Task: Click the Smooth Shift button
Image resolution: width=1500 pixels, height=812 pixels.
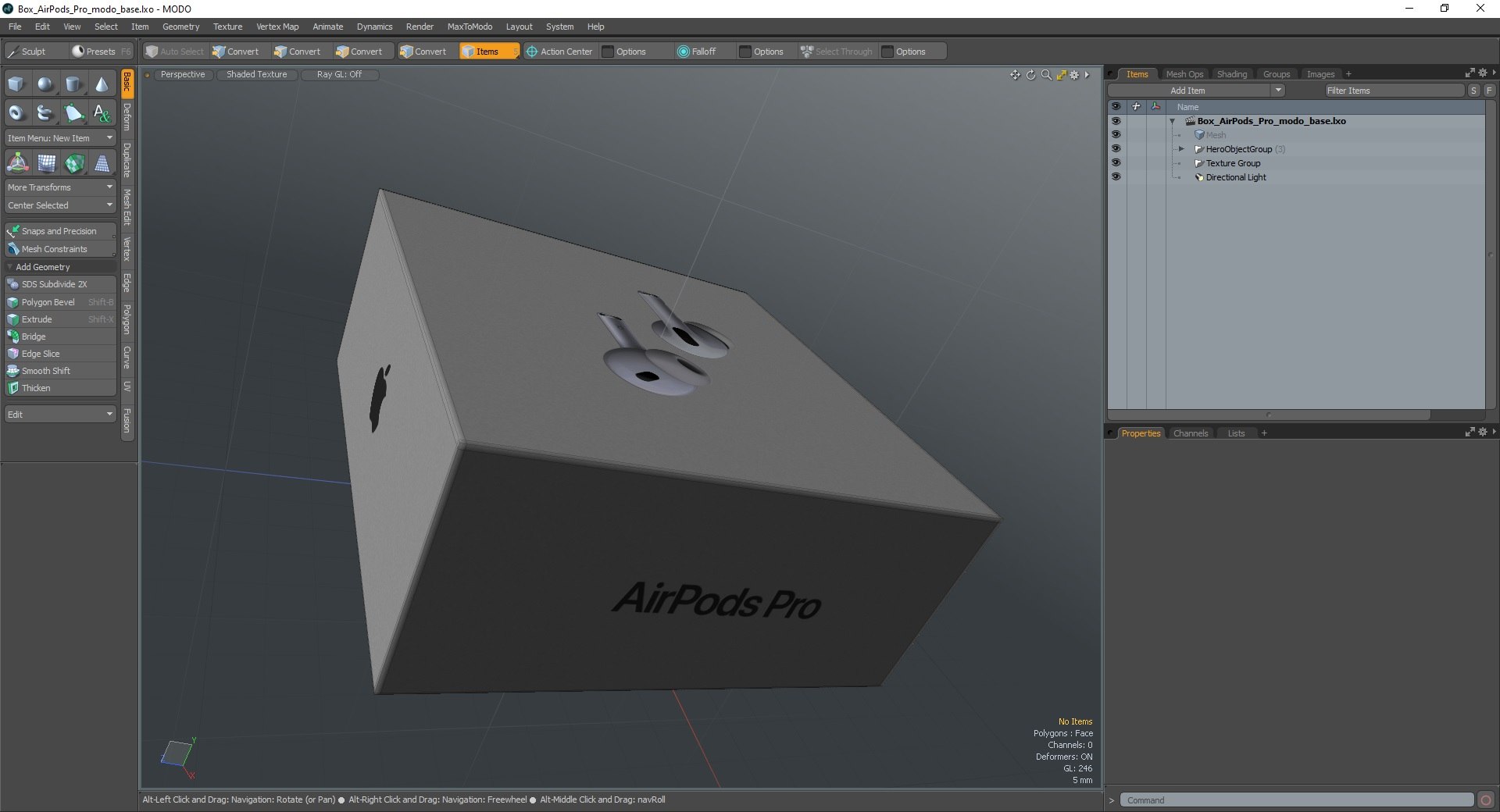Action: coord(60,371)
